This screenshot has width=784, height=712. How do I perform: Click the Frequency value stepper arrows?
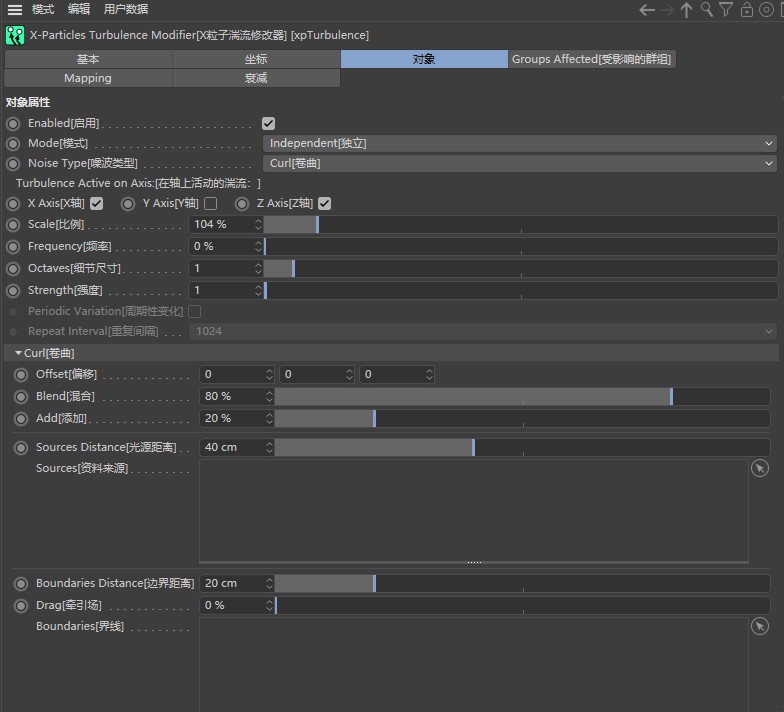click(258, 246)
